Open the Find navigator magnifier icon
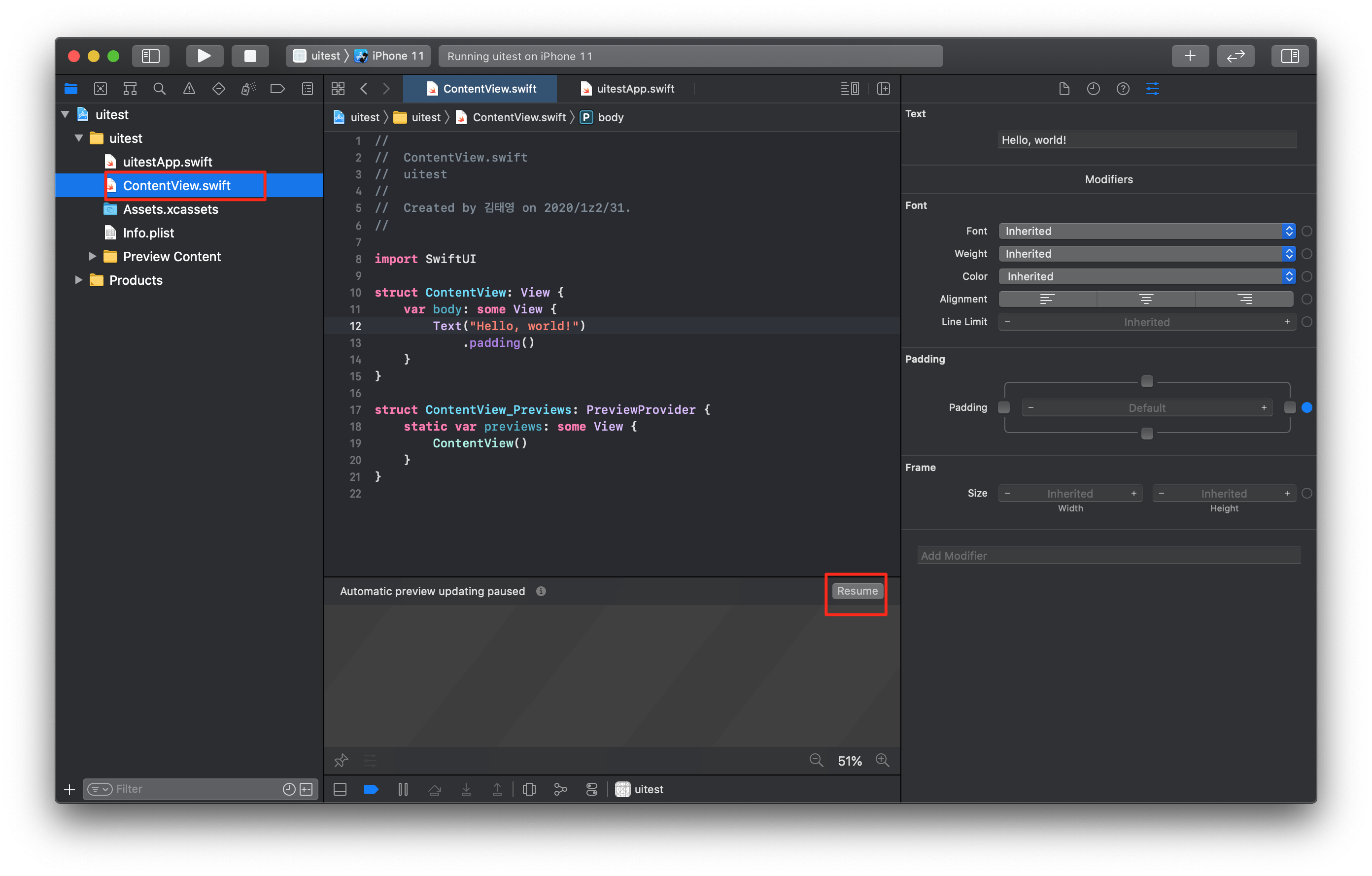Image resolution: width=1372 pixels, height=876 pixels. (160, 89)
